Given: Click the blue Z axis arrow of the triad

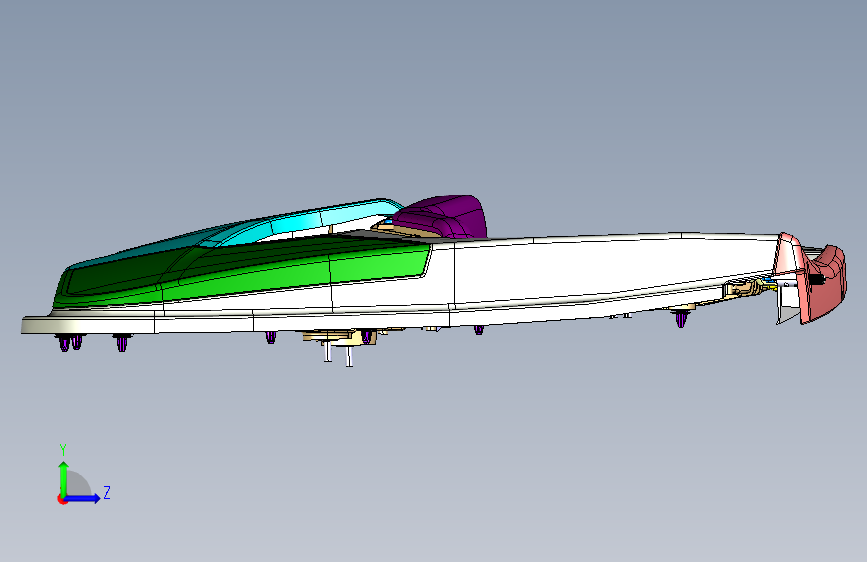Looking at the screenshot, I should (82, 498).
